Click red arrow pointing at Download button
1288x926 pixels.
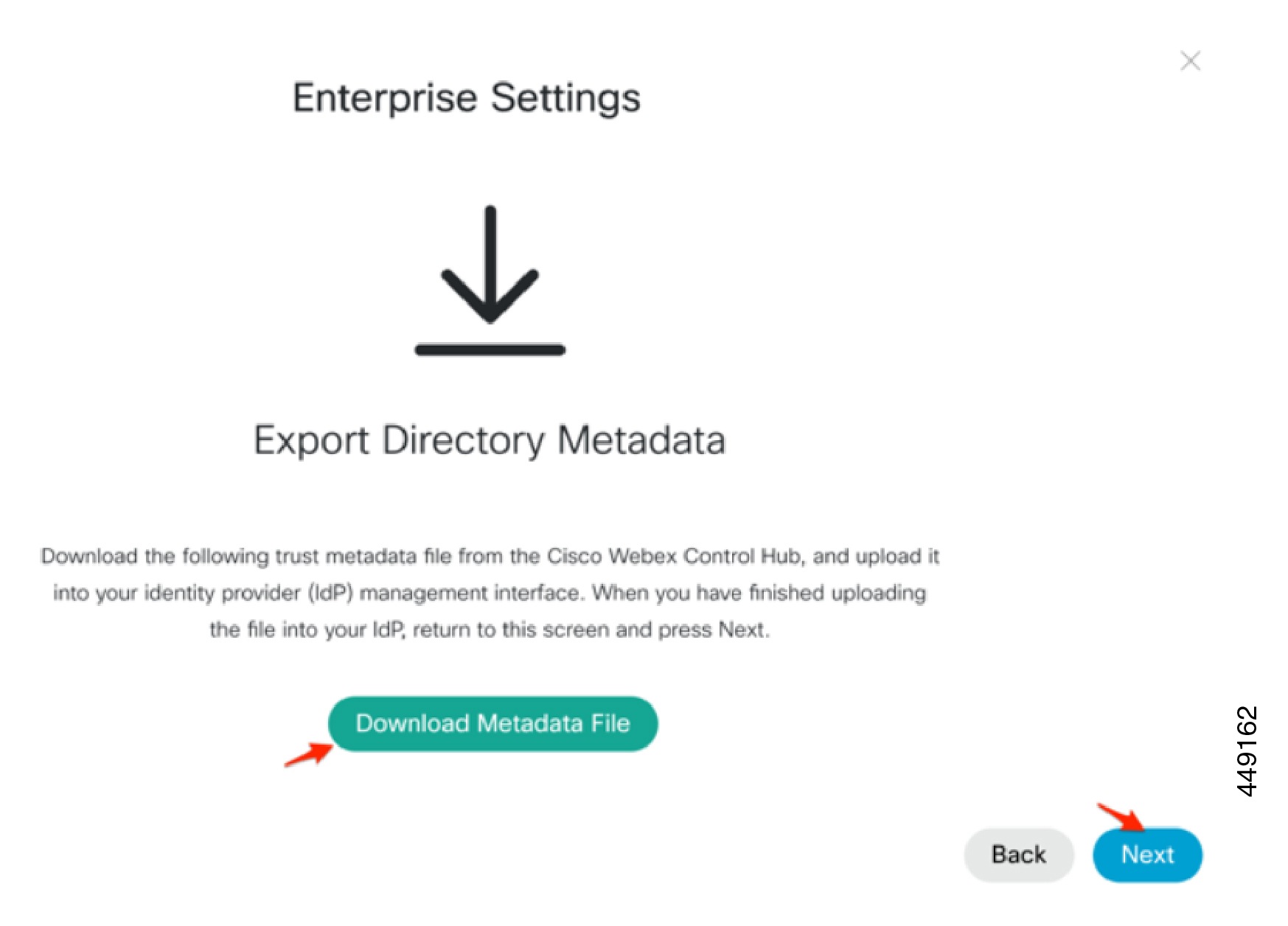point(308,755)
